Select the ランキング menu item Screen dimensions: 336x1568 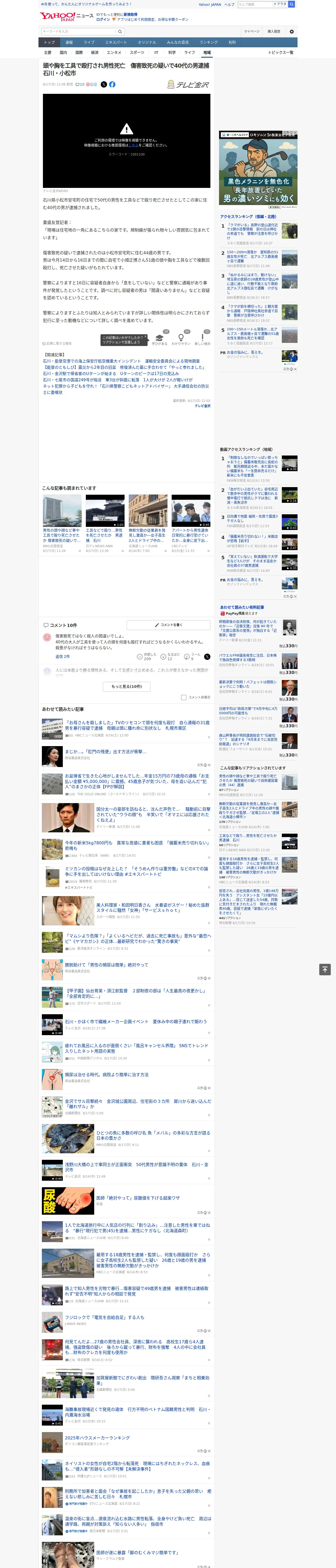[x=209, y=43]
